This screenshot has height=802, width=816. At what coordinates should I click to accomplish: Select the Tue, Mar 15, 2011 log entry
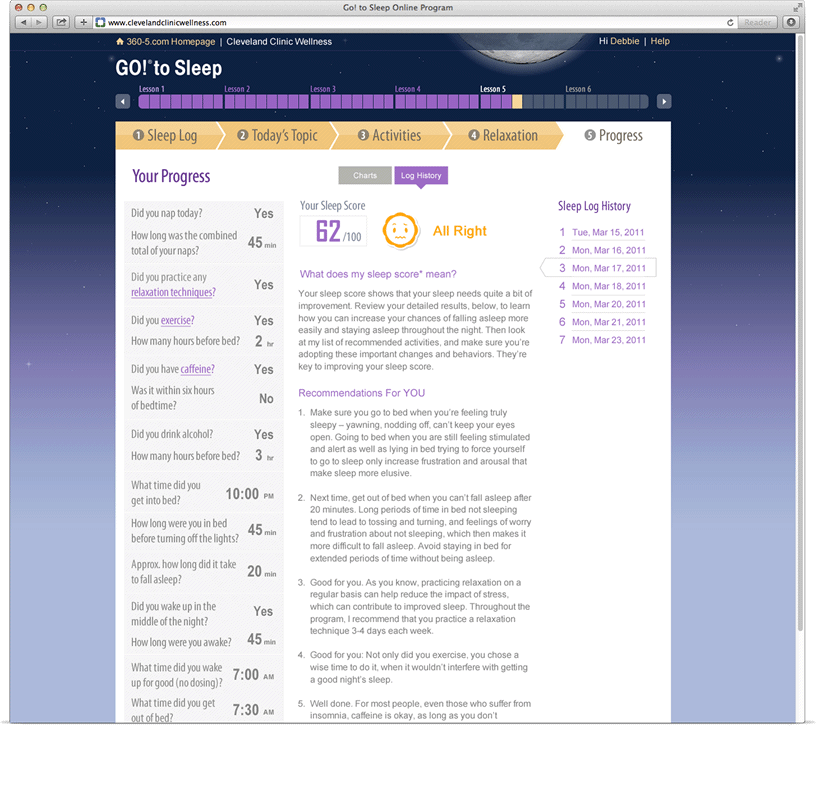pos(608,232)
